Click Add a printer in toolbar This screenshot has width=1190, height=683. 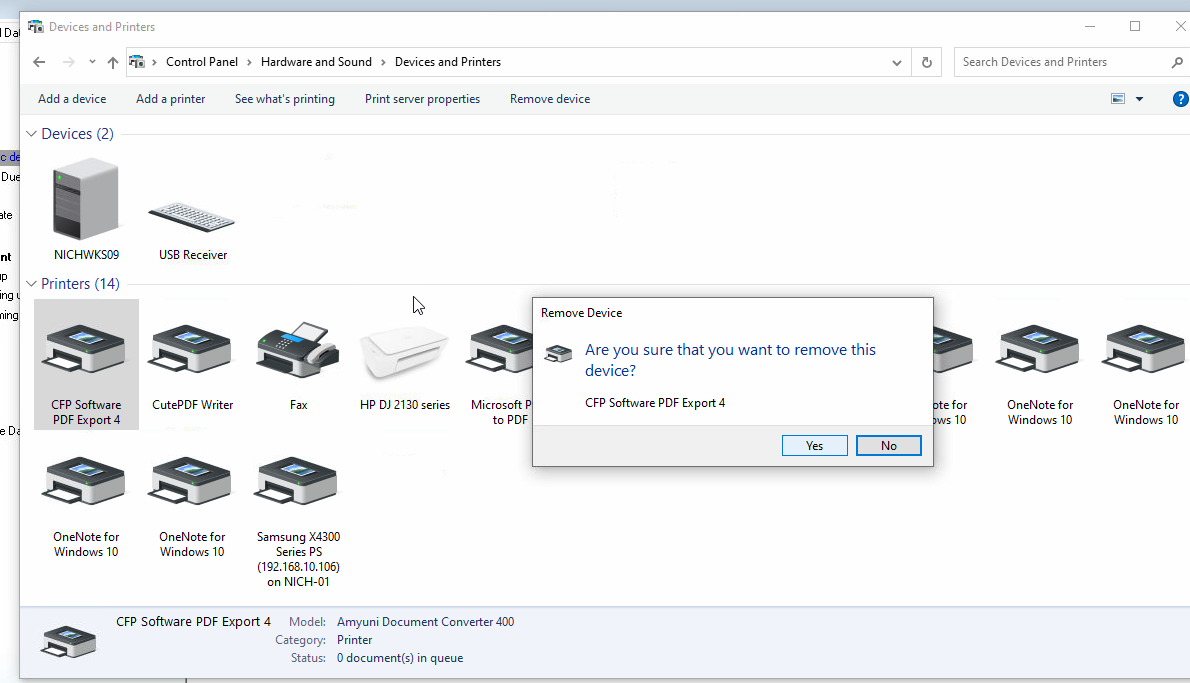[170, 99]
